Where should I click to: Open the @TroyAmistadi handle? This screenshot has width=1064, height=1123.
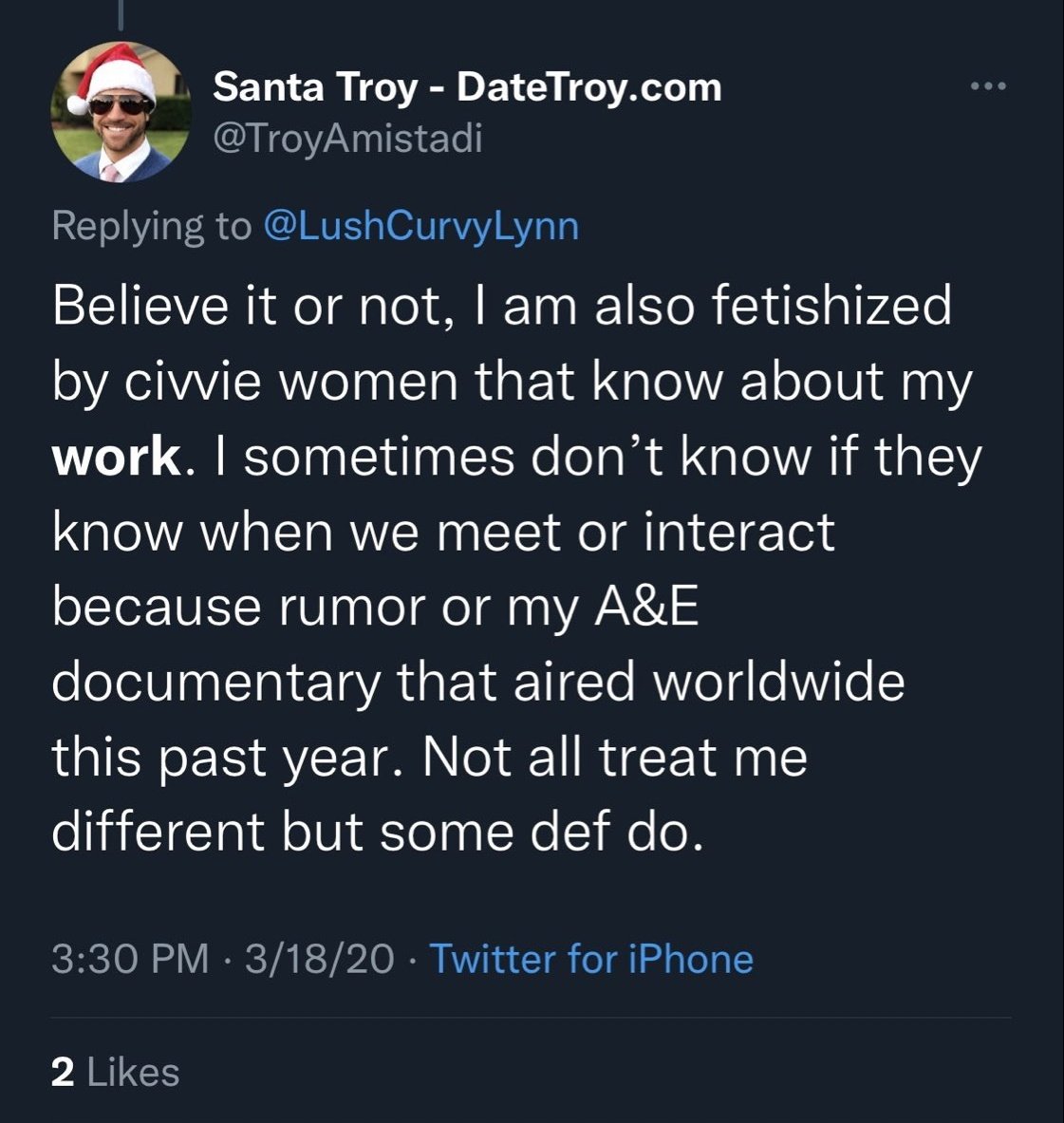click(347, 138)
